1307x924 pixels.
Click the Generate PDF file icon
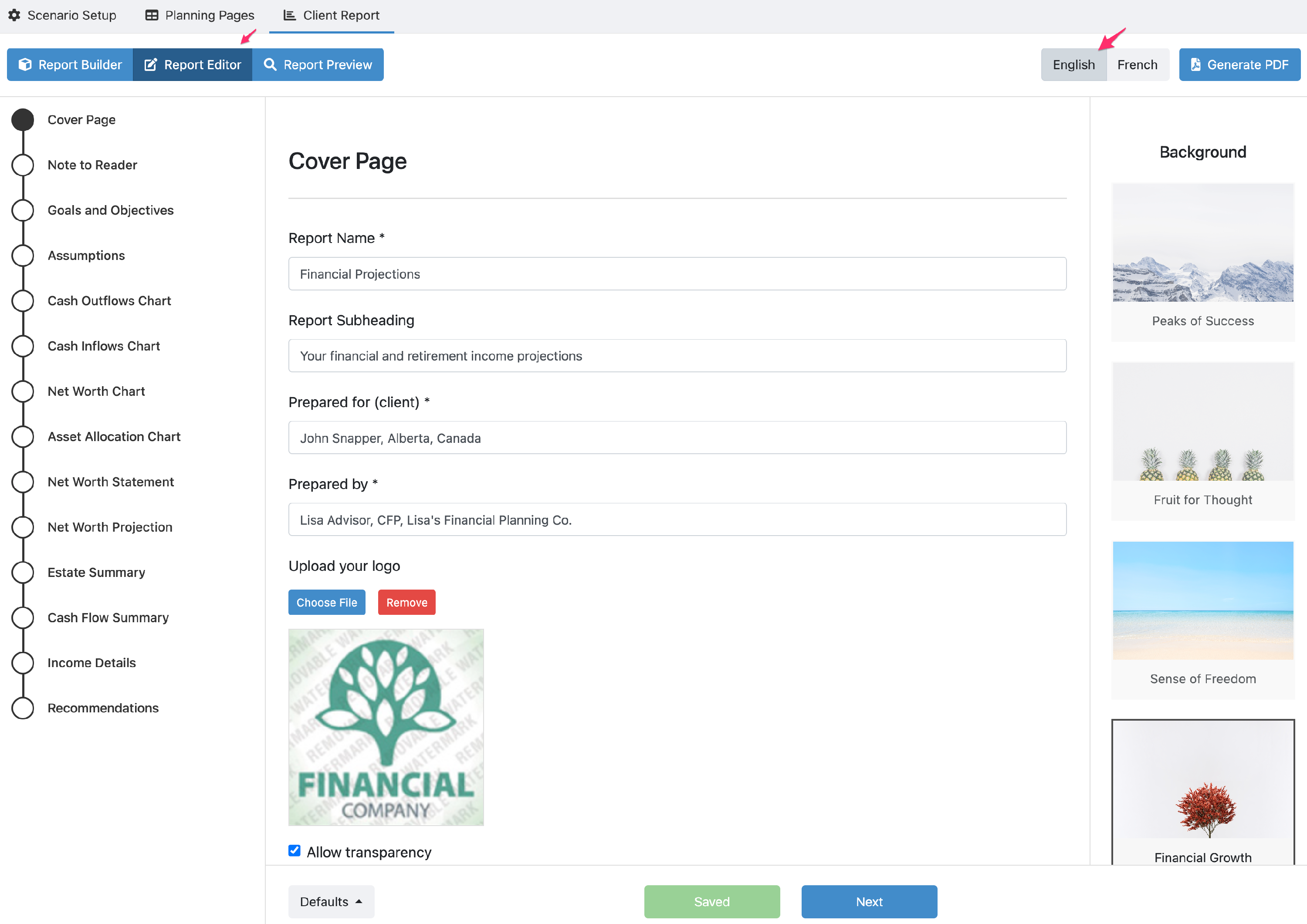[x=1195, y=65]
